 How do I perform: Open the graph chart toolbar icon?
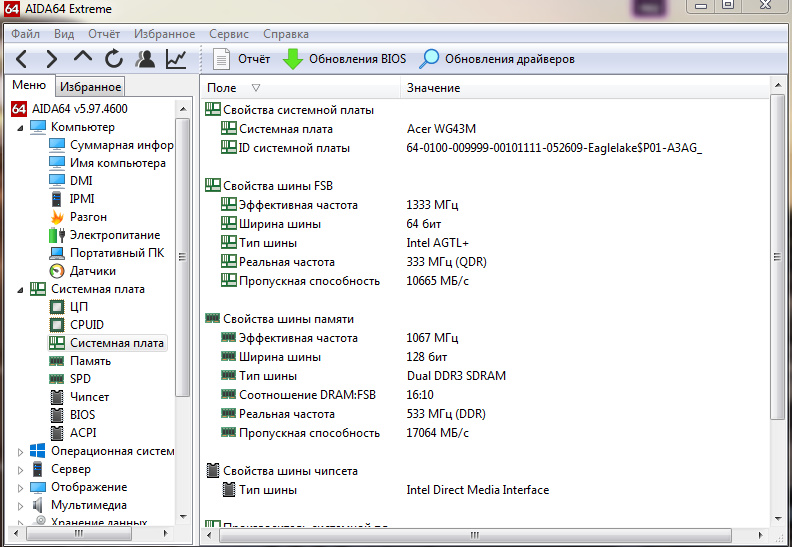pyautogui.click(x=176, y=59)
